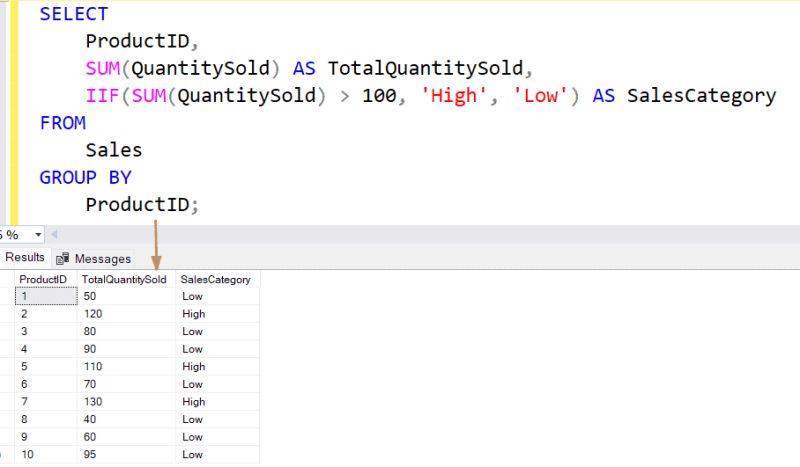Select ProductID cell with value 4
The width and height of the screenshot is (800, 467).
(x=46, y=349)
